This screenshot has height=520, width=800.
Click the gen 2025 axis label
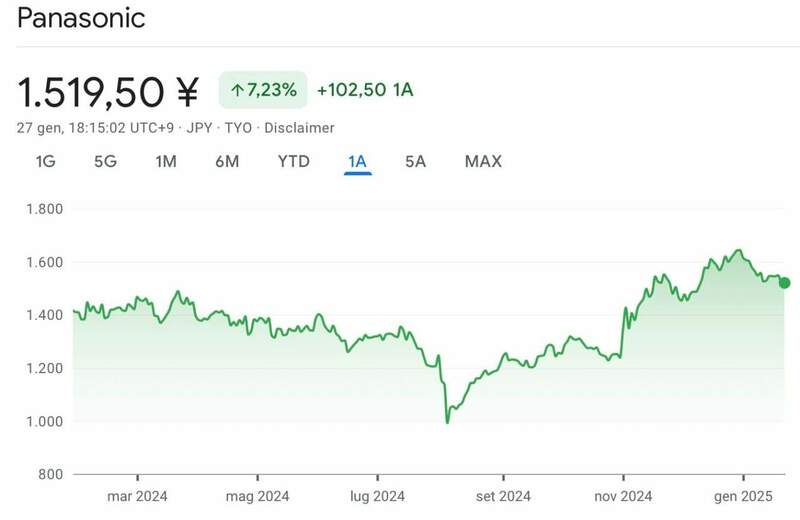[743, 495]
